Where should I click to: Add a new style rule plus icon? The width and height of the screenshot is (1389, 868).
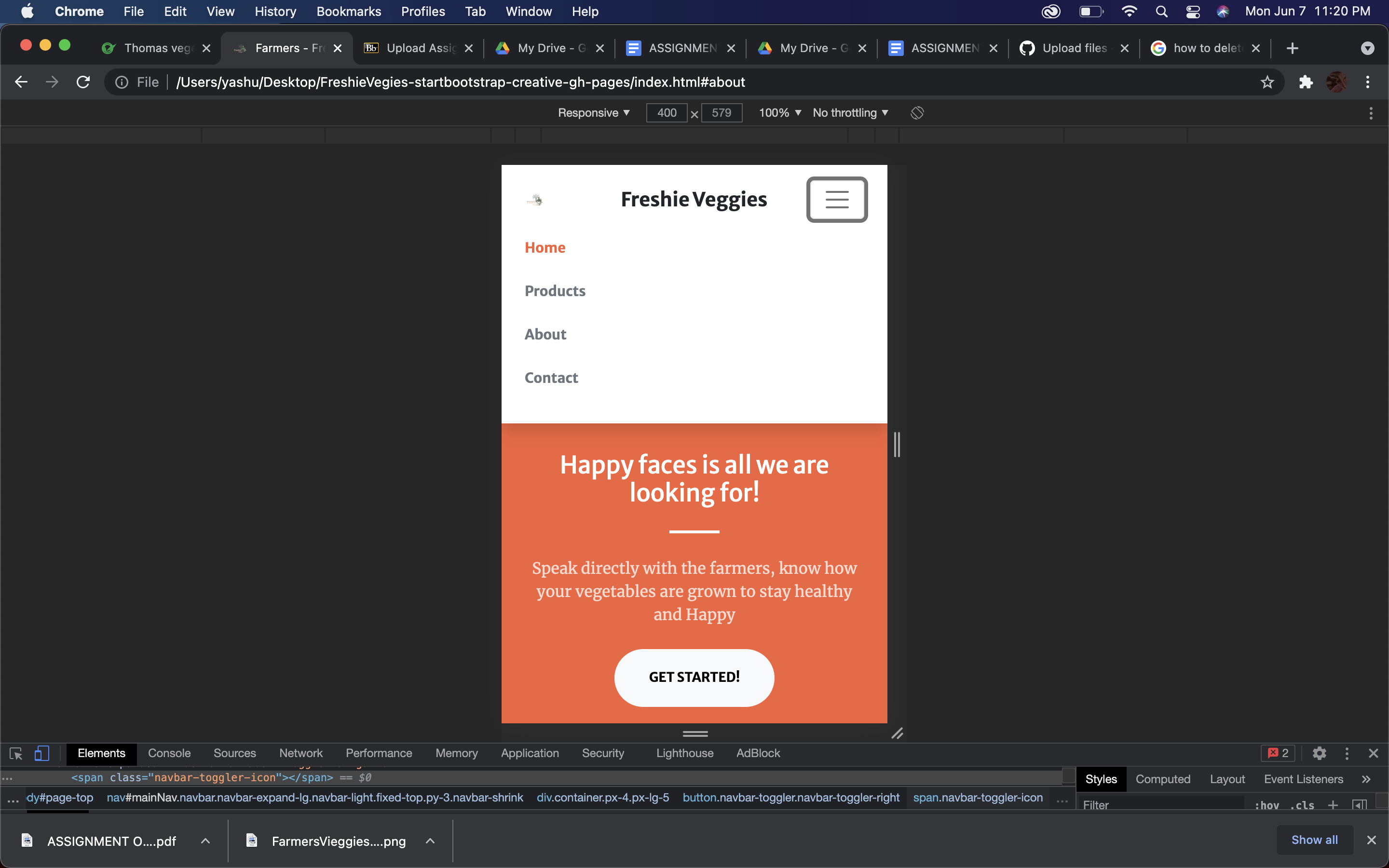click(1333, 805)
